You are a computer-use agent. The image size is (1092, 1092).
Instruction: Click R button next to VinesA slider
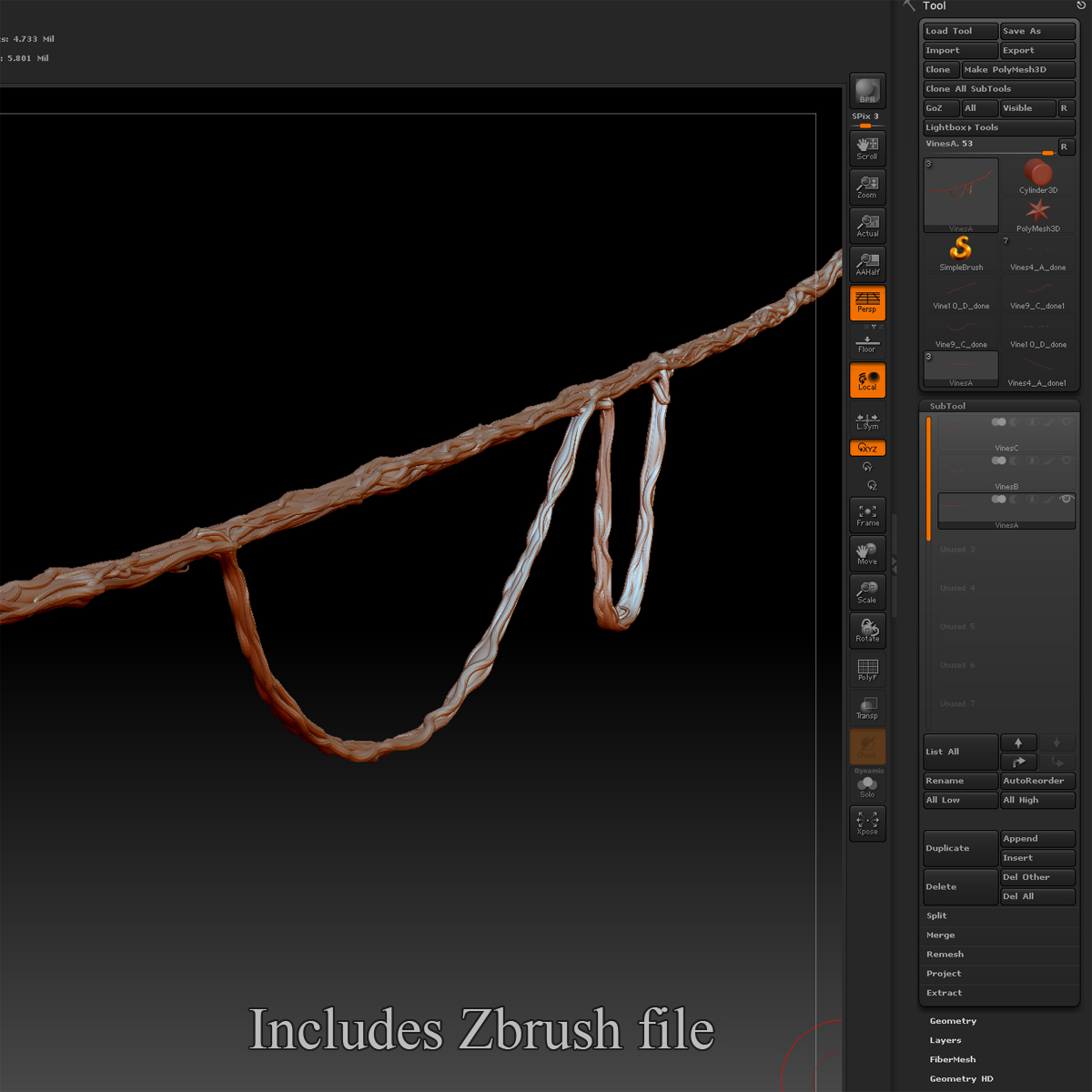pyautogui.click(x=1067, y=147)
